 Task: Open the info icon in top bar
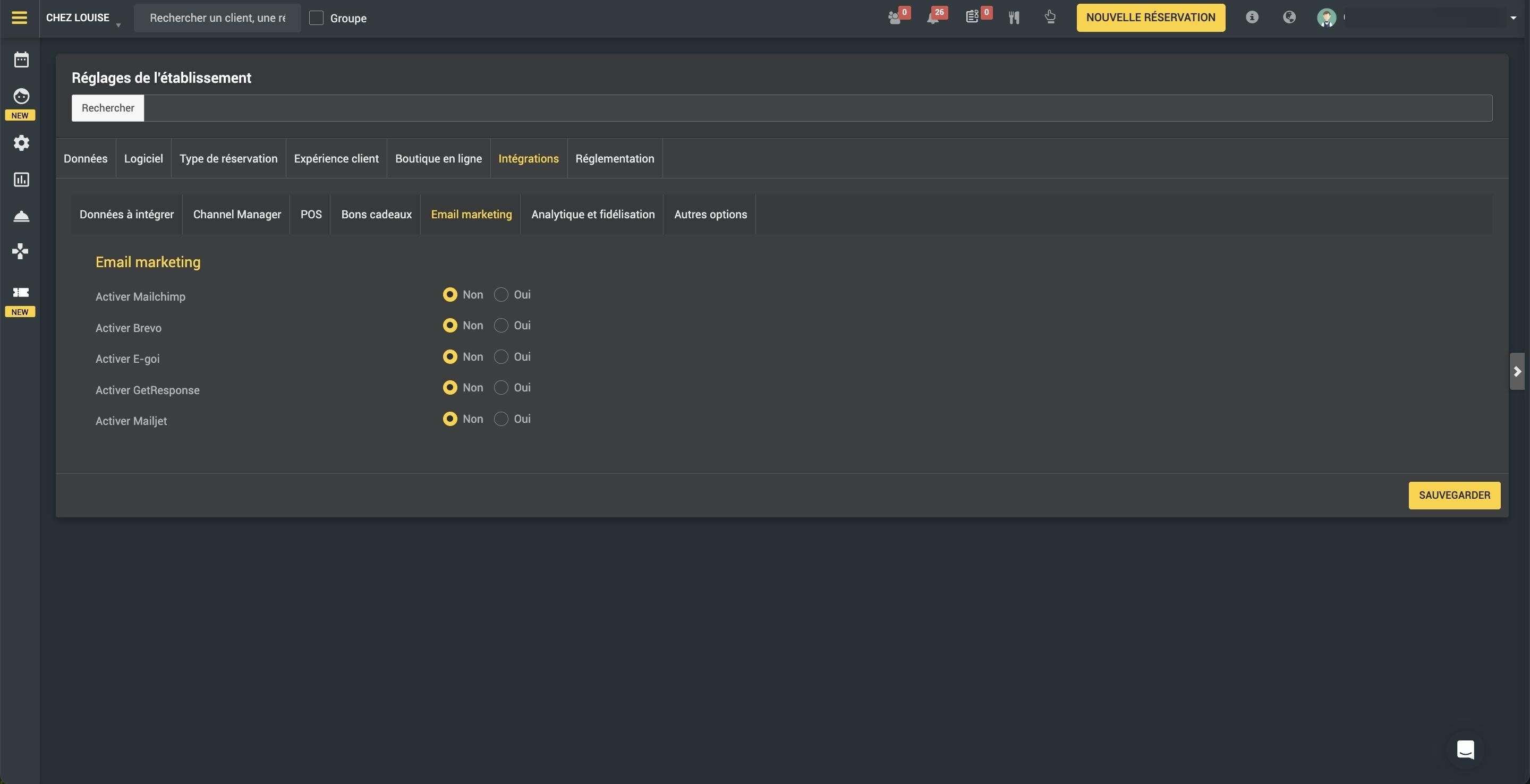coord(1252,17)
